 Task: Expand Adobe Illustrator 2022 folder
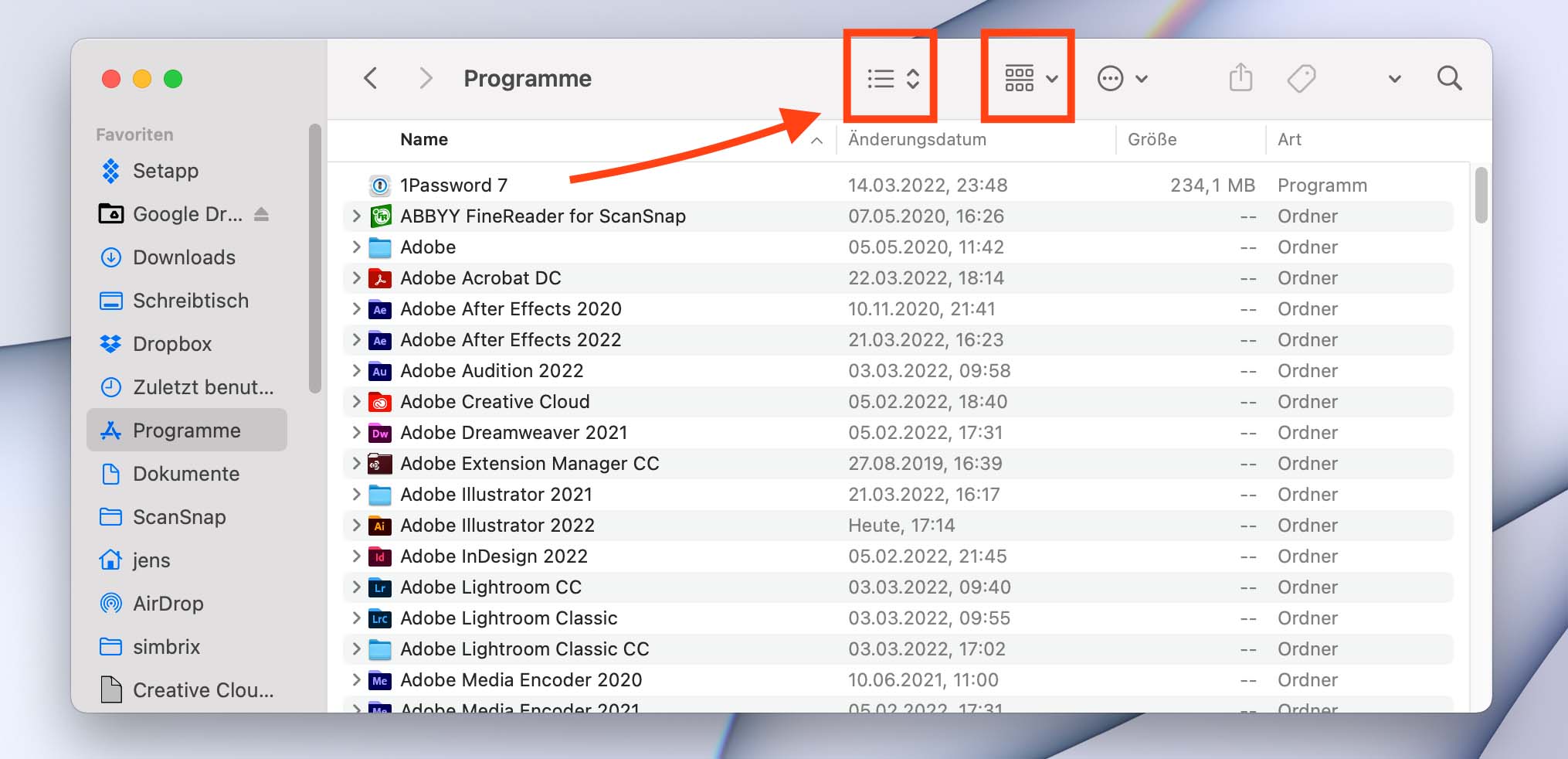point(356,526)
